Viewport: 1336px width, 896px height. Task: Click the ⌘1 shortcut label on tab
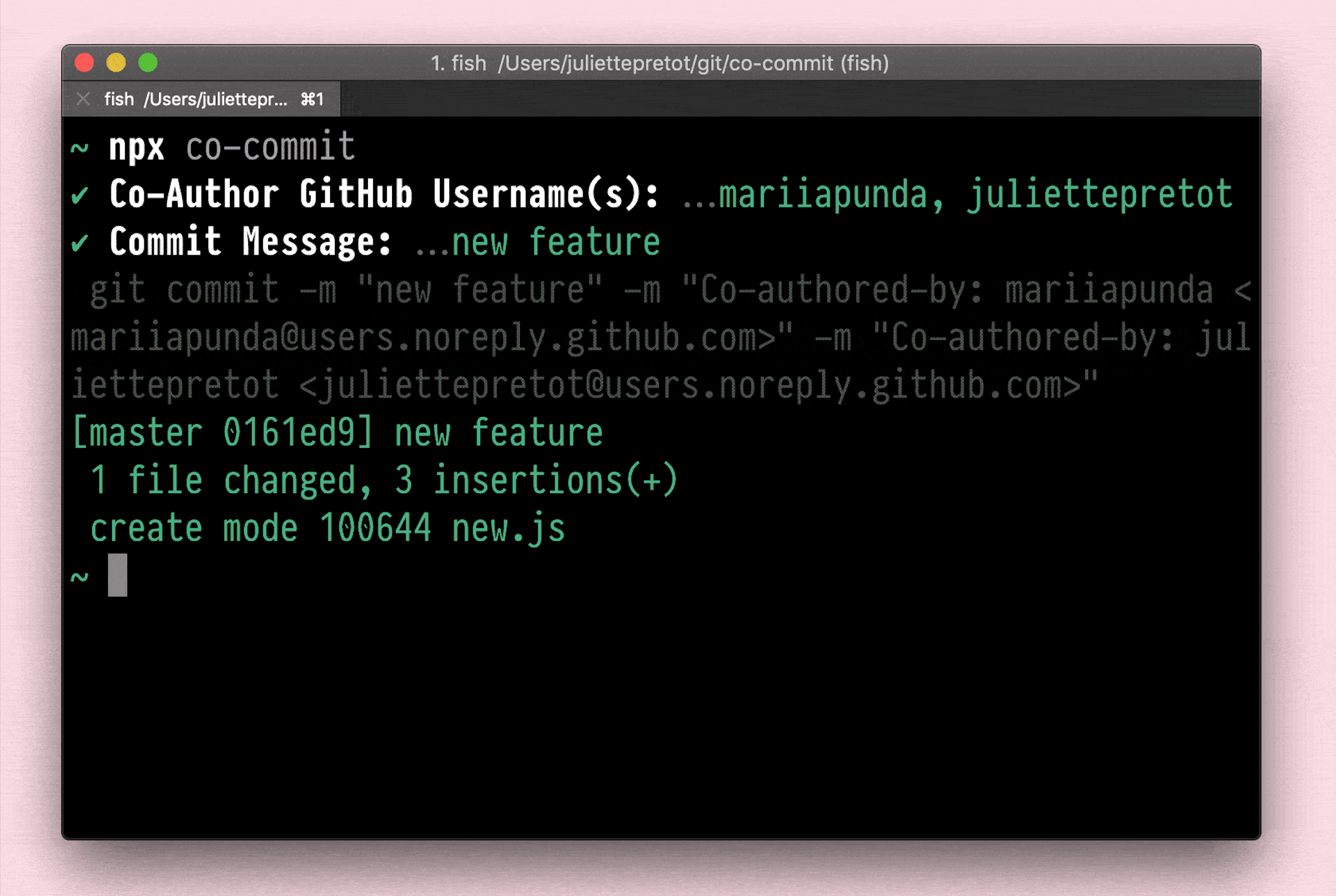[312, 99]
